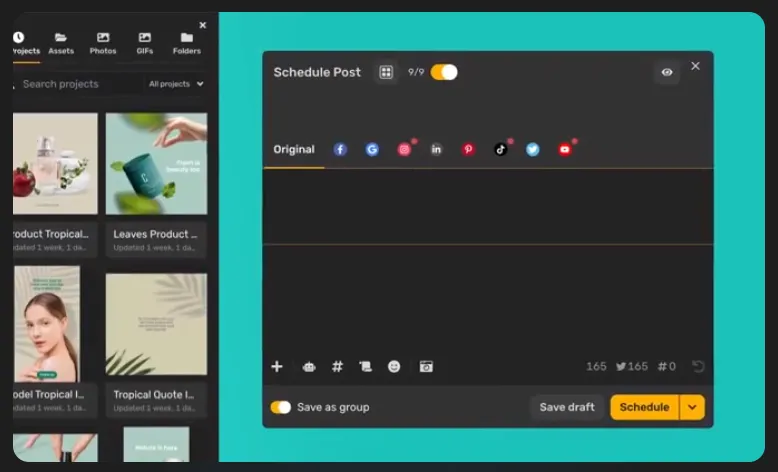Click the undo arrow icon
The width and height of the screenshot is (778, 472).
point(698,367)
